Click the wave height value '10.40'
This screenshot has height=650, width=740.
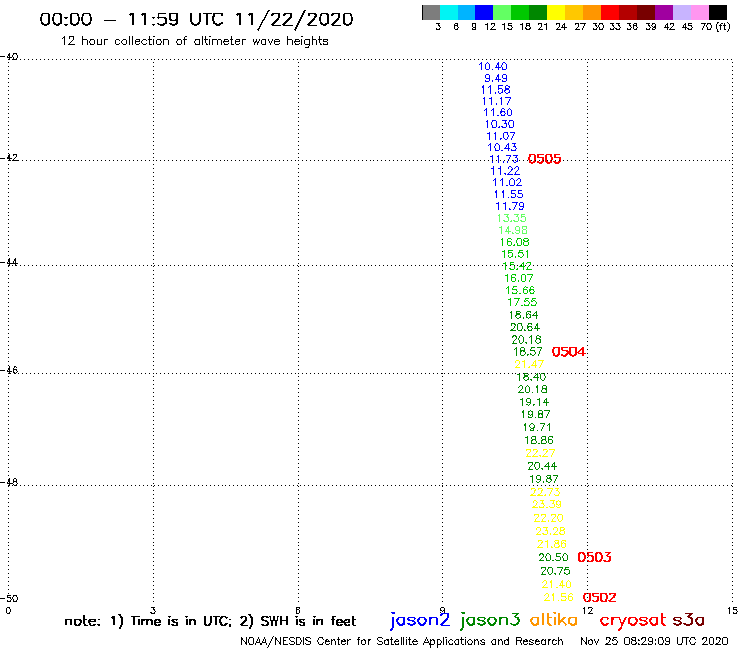pyautogui.click(x=493, y=67)
